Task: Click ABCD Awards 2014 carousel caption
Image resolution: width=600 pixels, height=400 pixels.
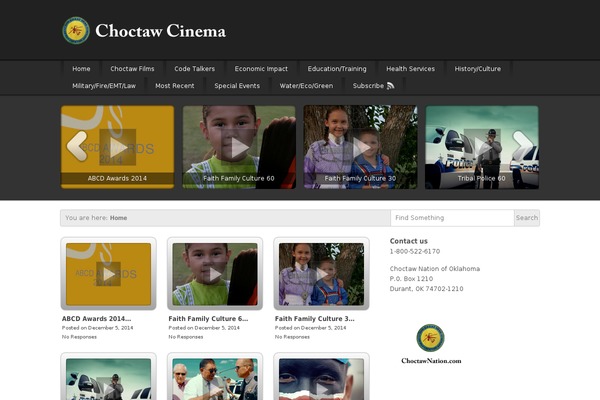Action: pyautogui.click(x=117, y=178)
